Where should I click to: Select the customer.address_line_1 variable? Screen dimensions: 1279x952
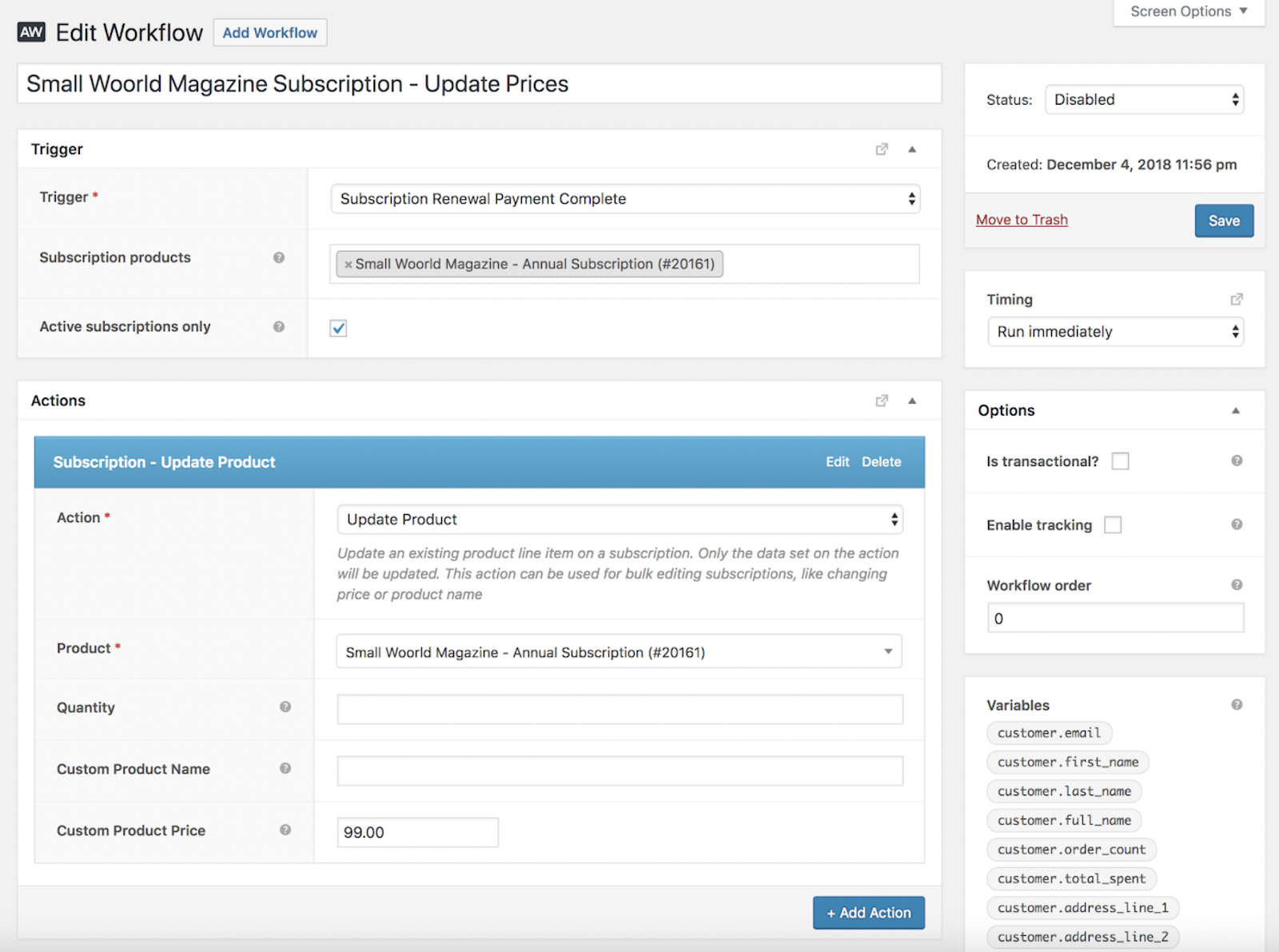tap(1083, 908)
